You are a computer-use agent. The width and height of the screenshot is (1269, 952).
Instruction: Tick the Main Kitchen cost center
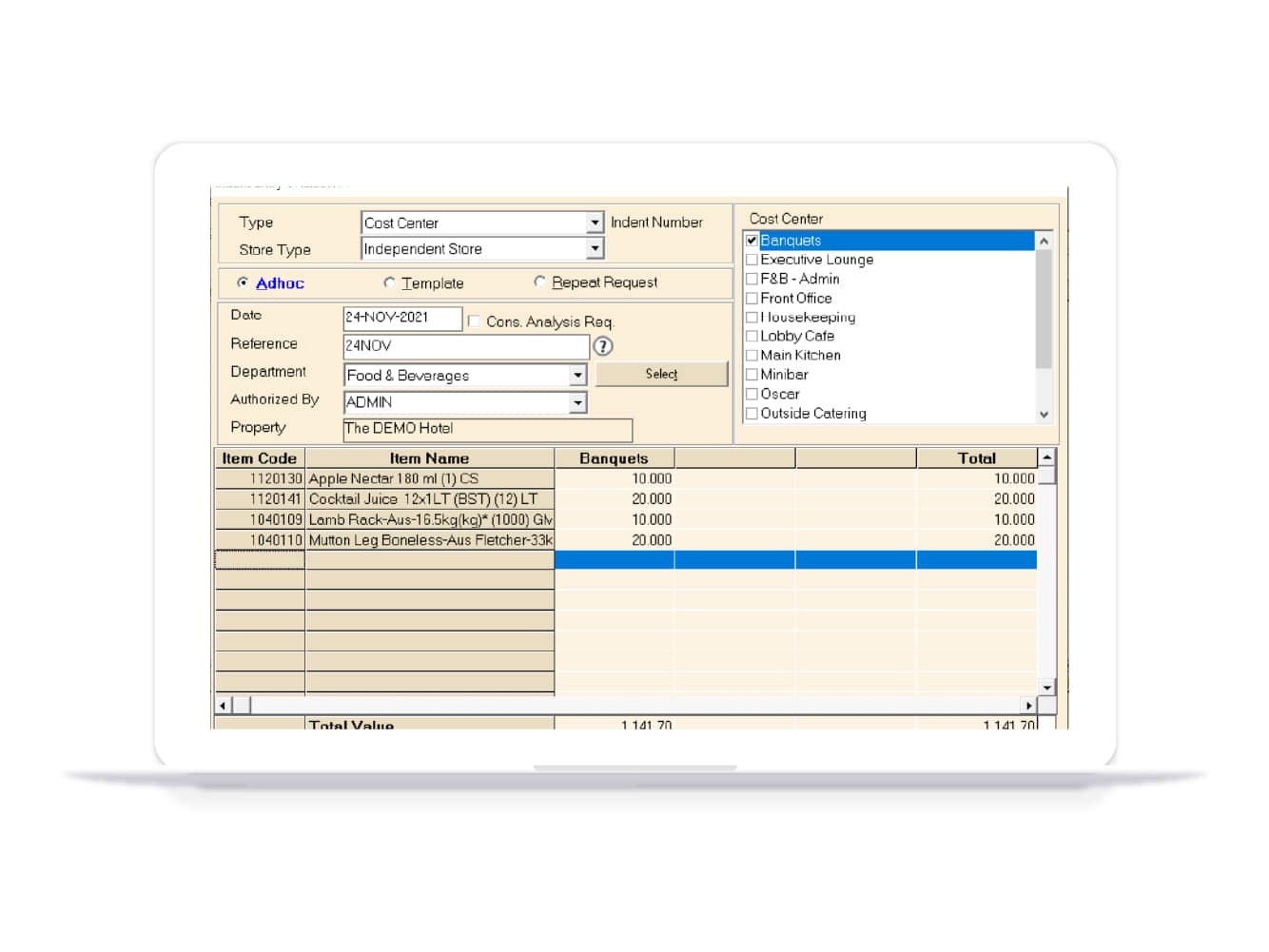click(752, 356)
